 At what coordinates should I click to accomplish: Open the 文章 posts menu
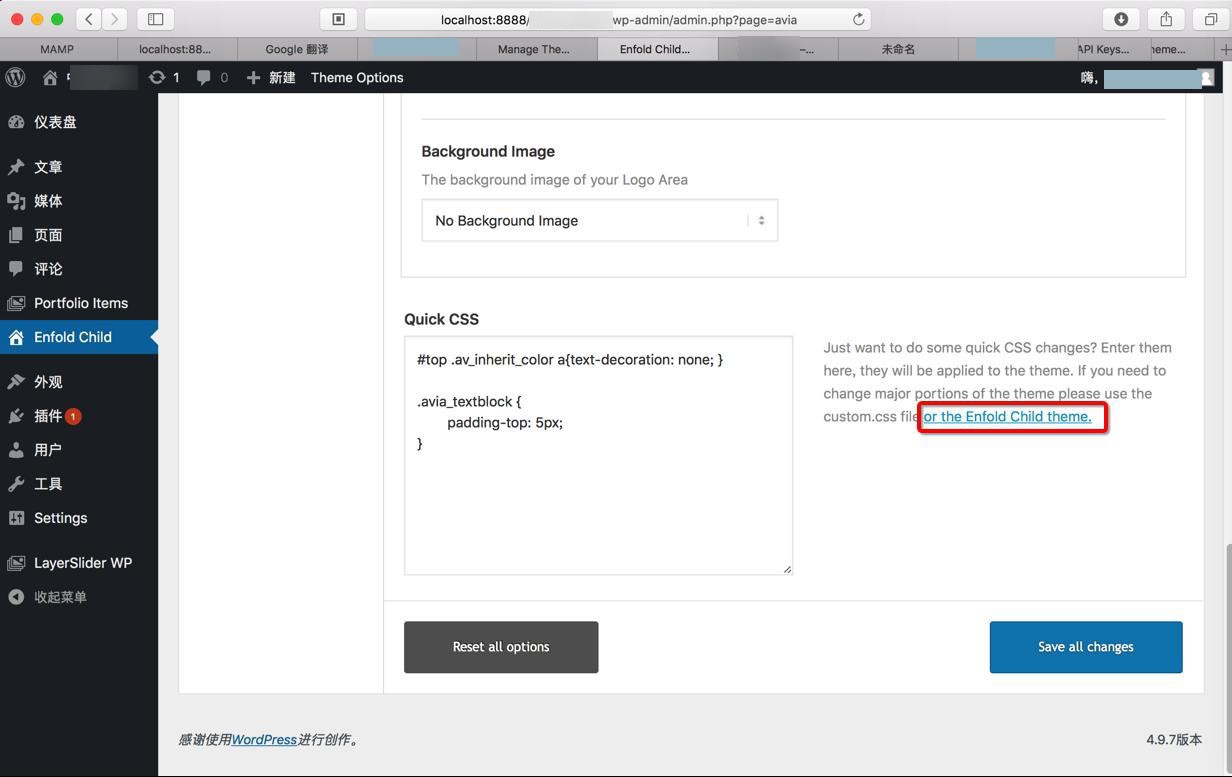(79, 167)
